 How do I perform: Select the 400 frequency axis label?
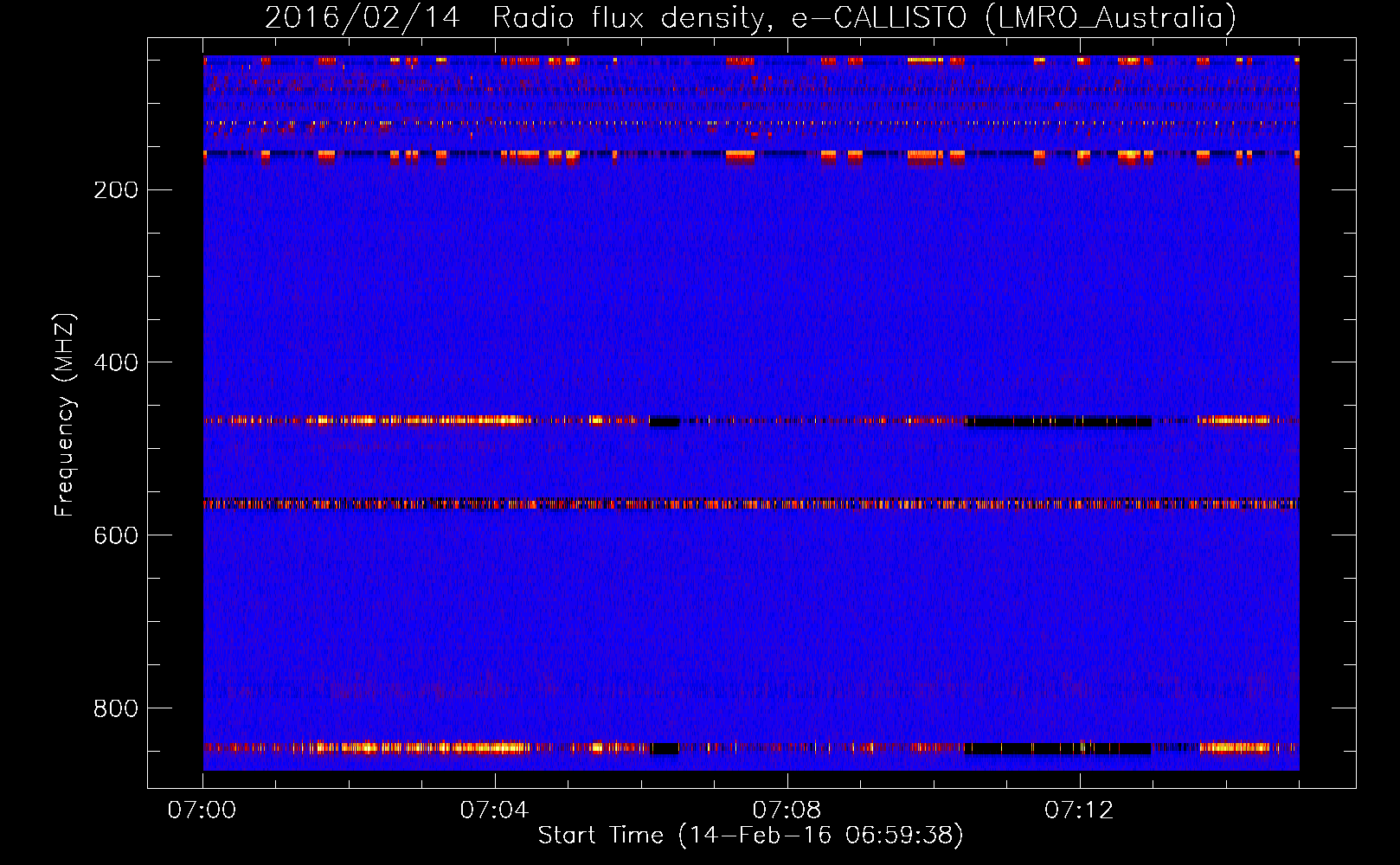116,363
